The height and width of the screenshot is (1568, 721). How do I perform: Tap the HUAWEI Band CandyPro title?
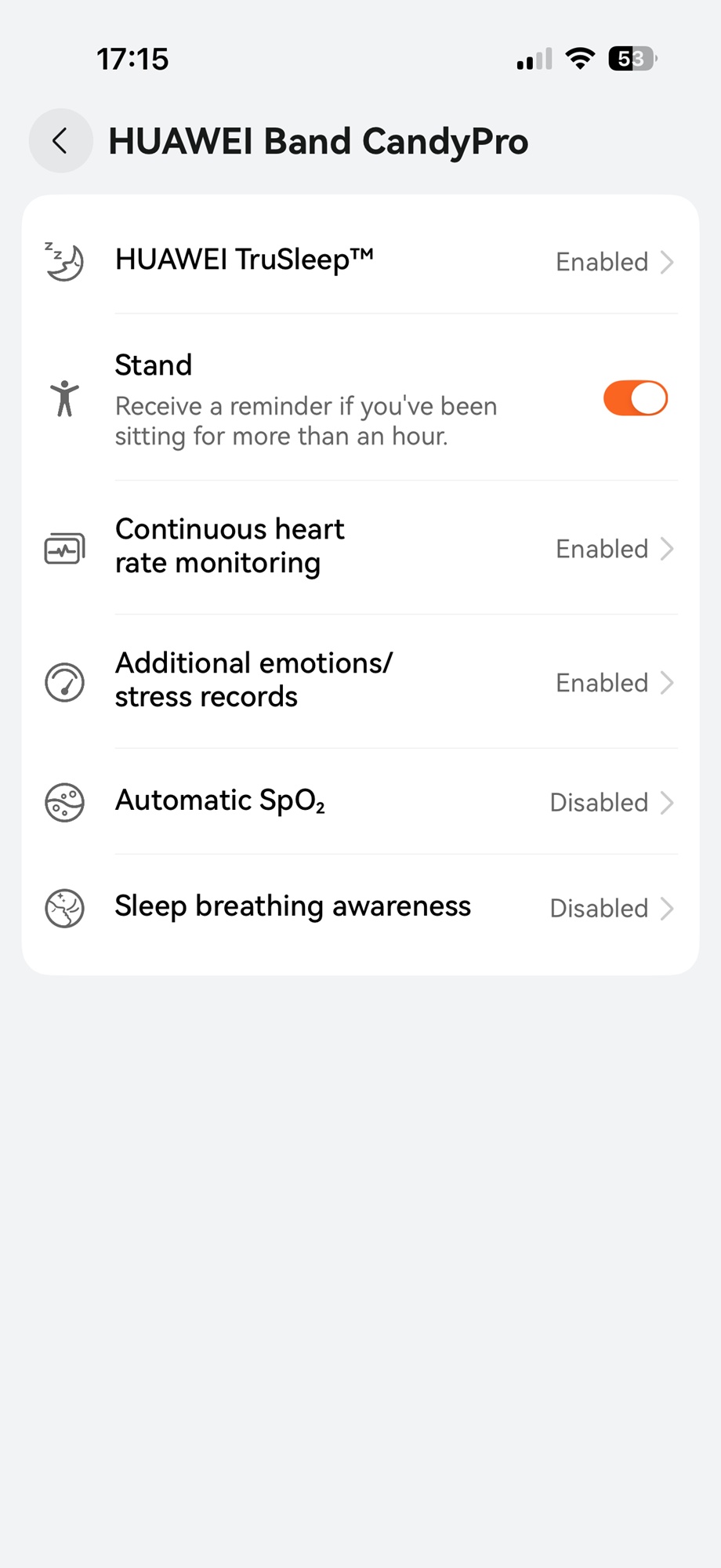(x=318, y=142)
